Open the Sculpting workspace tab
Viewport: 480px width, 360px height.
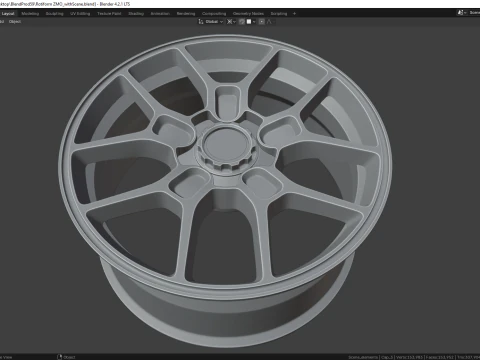click(x=54, y=14)
